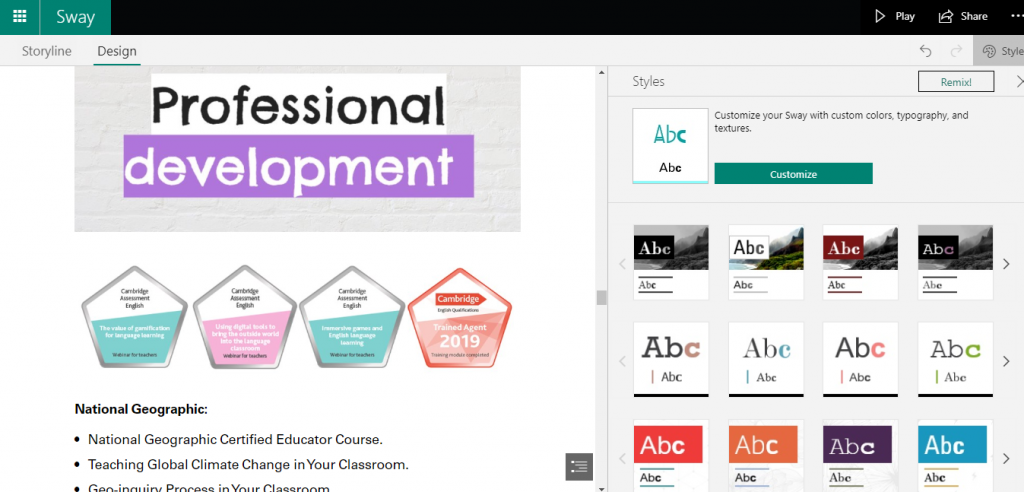Choose the blue block Abc style
Viewport: 1024px width, 492px height.
pos(955,455)
